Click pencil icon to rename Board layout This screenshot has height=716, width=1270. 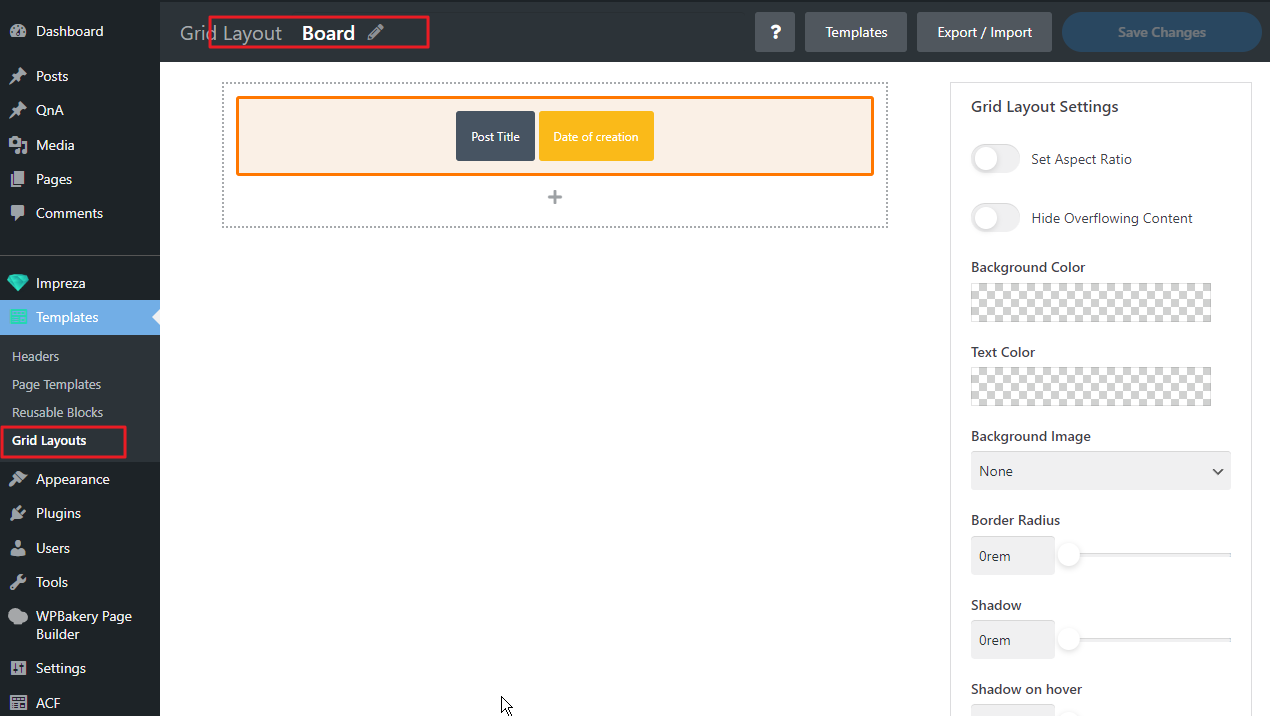376,32
